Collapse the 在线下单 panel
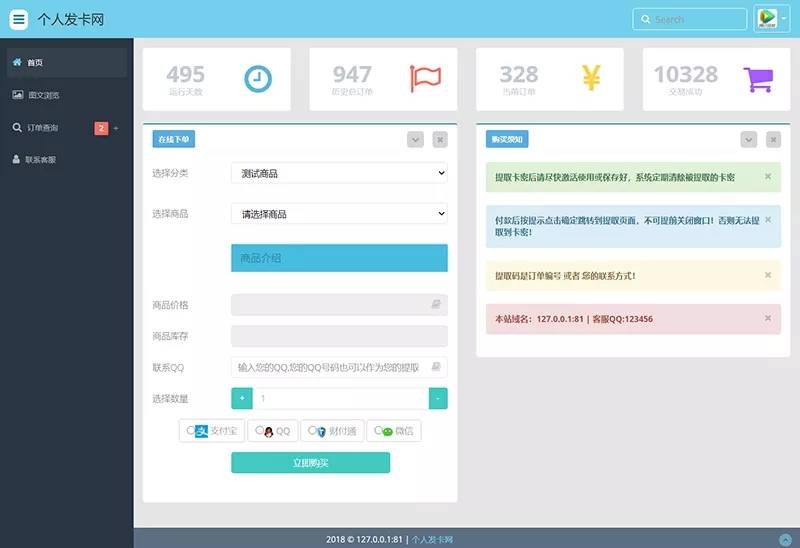This screenshot has width=800, height=548. point(416,140)
